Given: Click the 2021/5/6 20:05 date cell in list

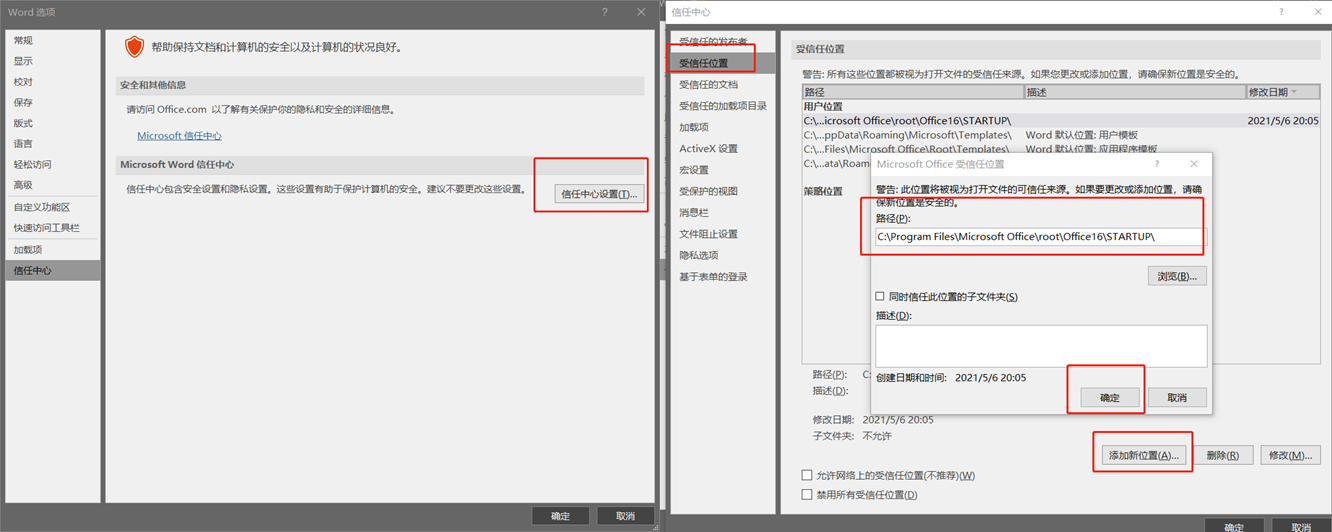Looking at the screenshot, I should (1283, 120).
